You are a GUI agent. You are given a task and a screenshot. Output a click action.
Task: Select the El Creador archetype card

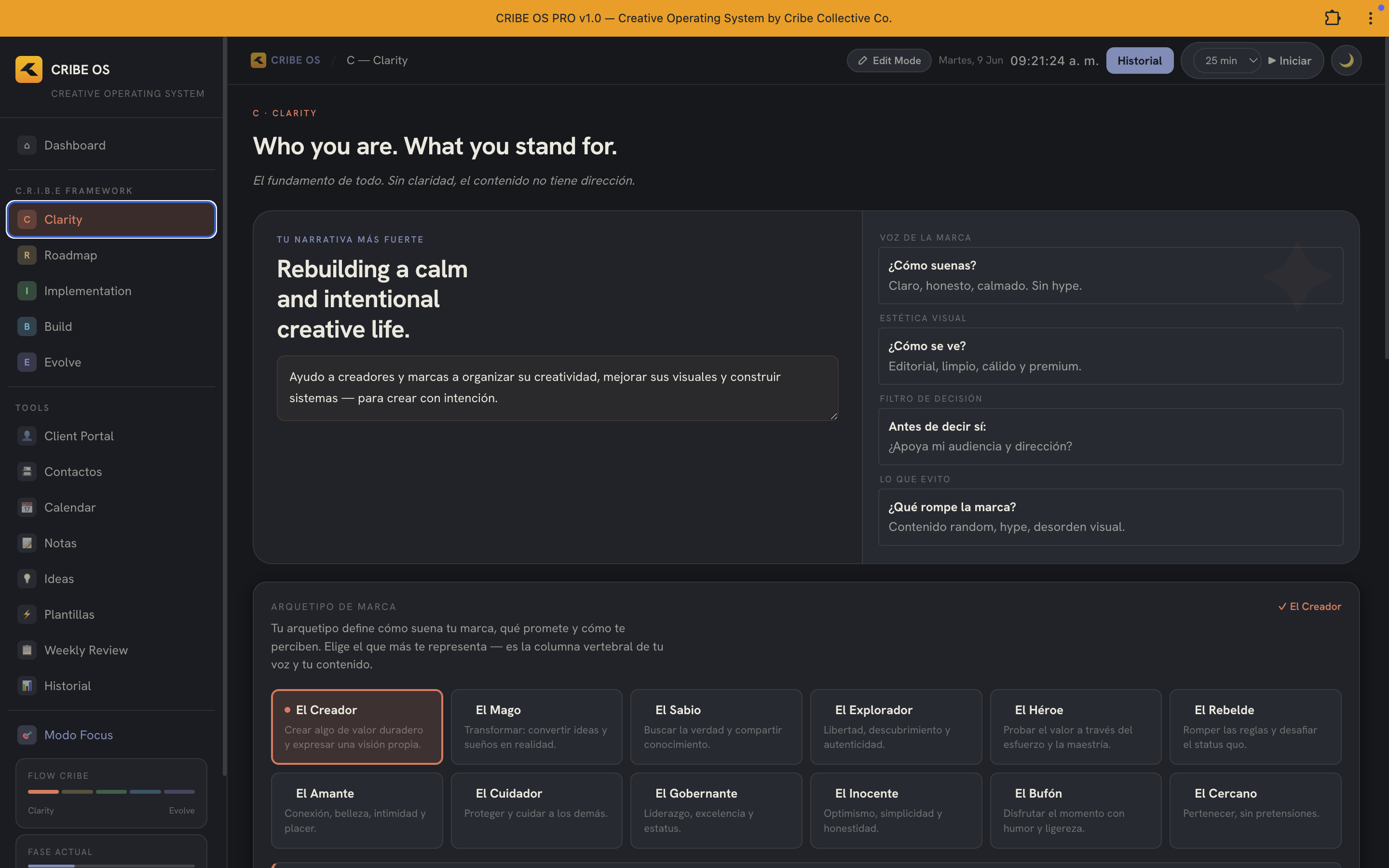[357, 727]
